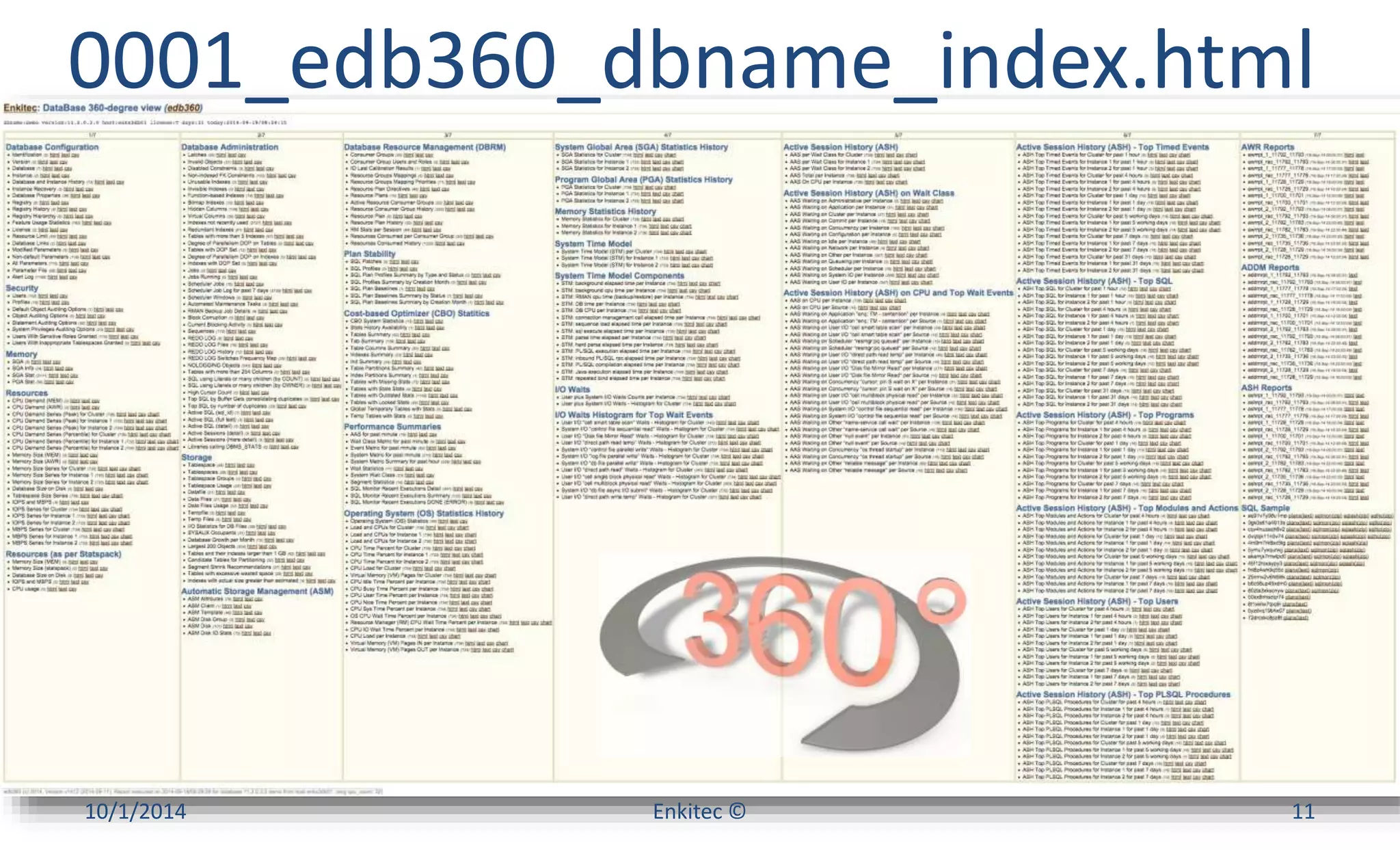This screenshot has height=850, width=1400.
Task: Click the Enkitec © footer text
Action: pyautogui.click(x=699, y=811)
